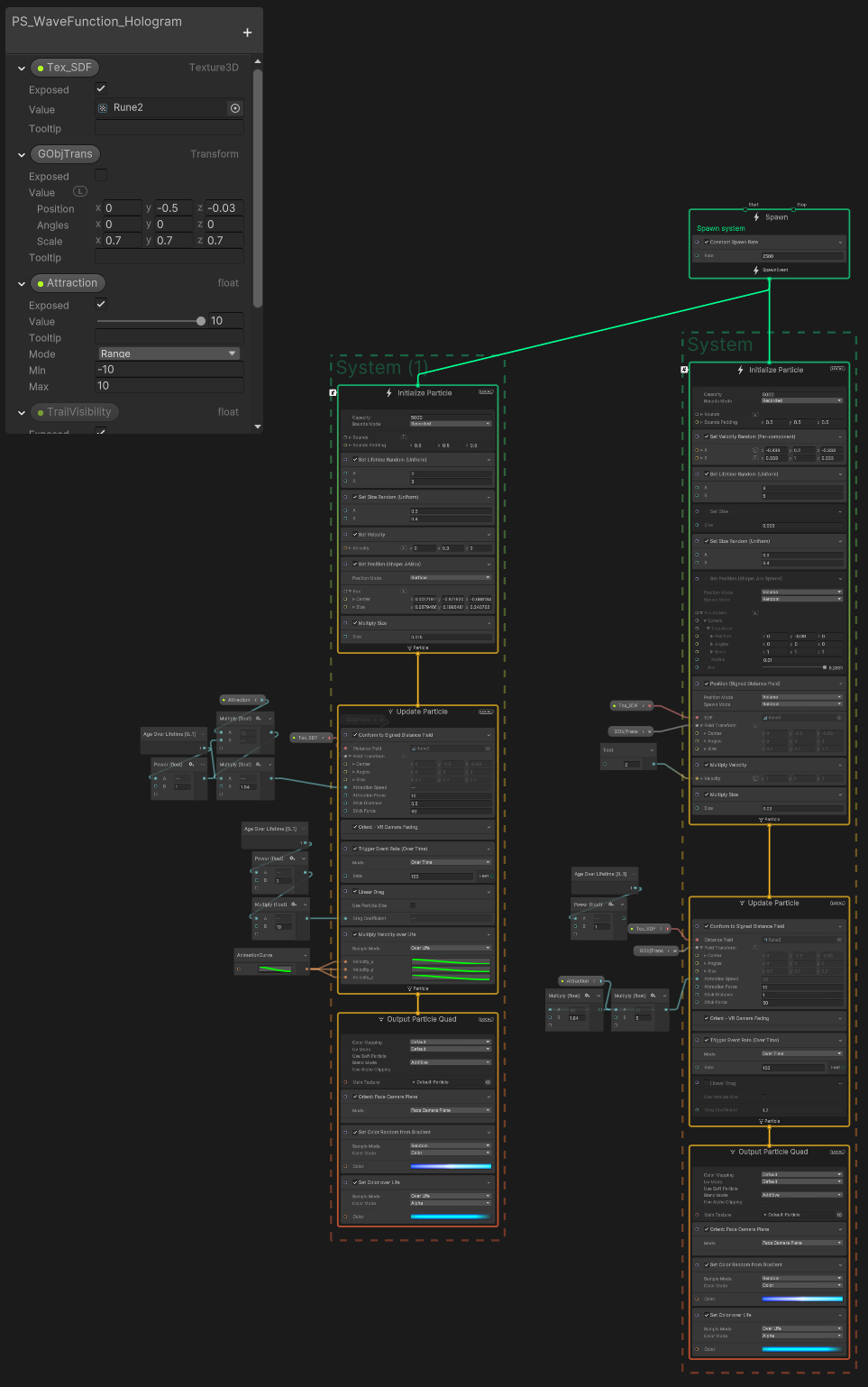Collapse the GObjTrans property section

22,154
